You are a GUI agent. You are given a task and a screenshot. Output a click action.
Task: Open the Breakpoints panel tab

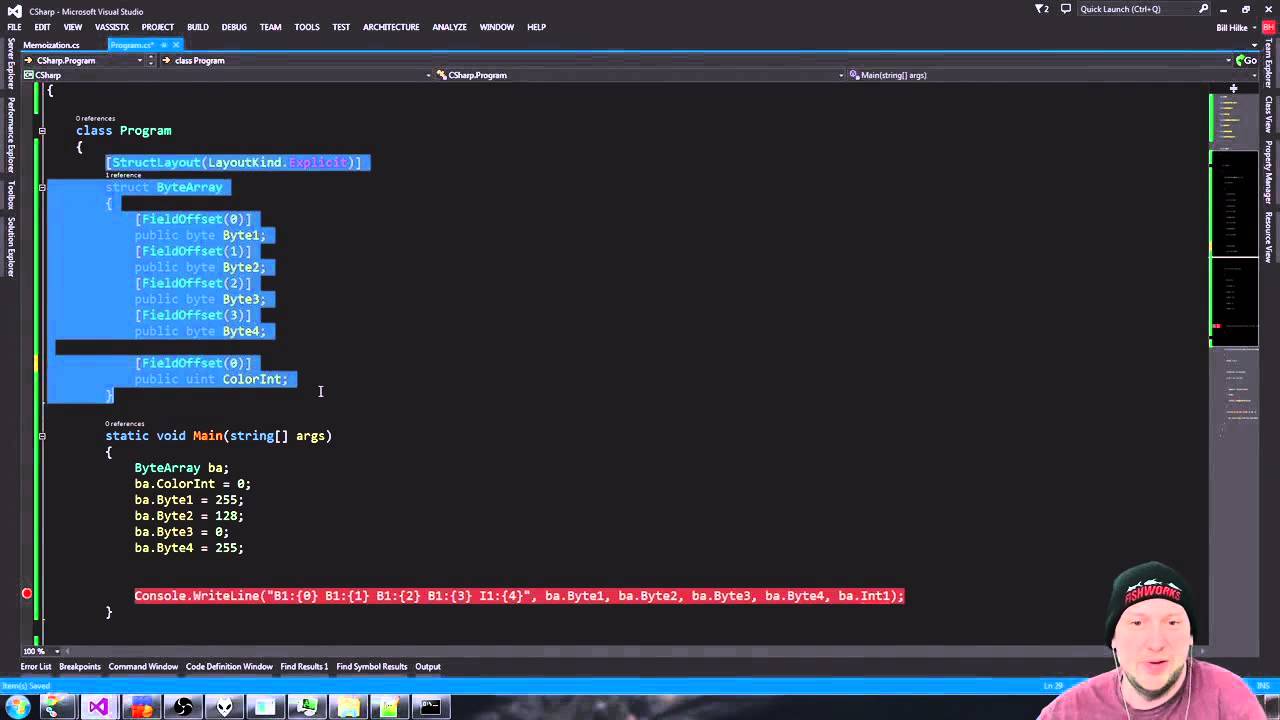(80, 667)
